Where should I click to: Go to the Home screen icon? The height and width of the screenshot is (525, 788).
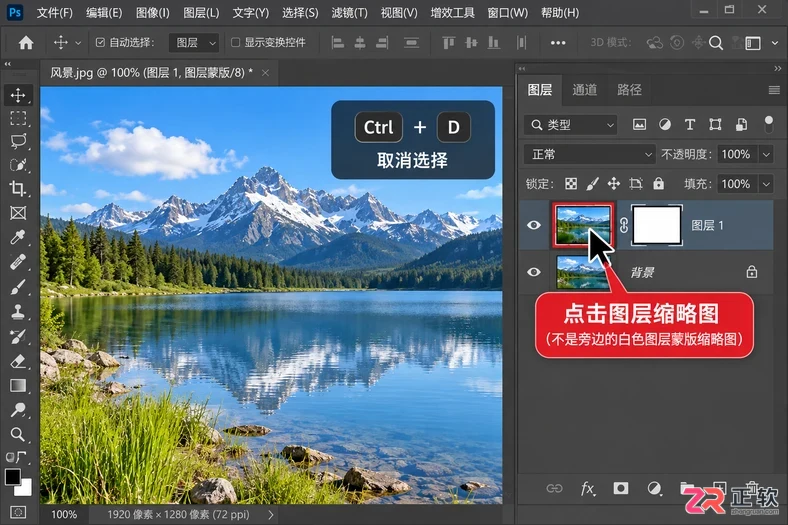(26, 43)
